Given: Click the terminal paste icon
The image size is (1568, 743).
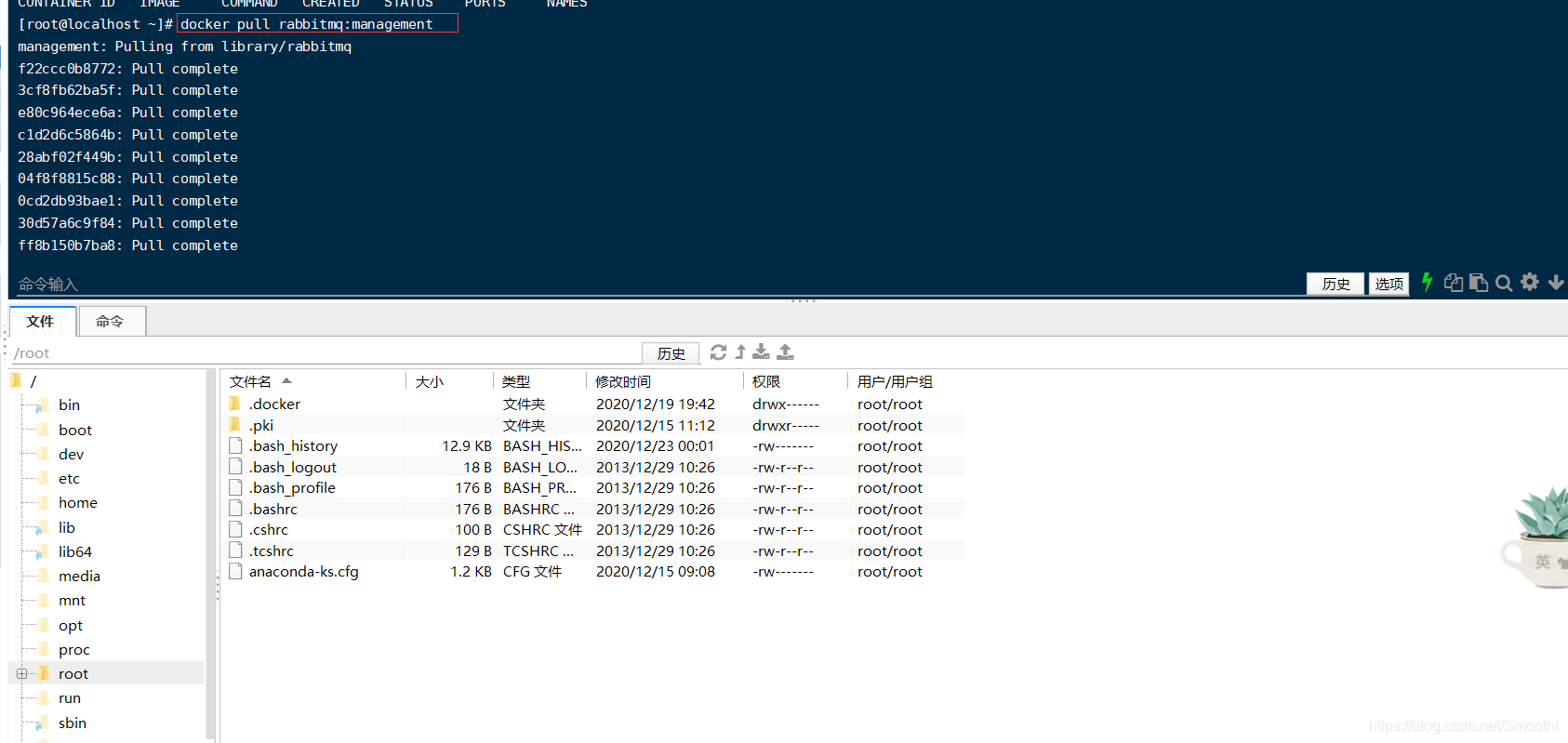Looking at the screenshot, I should coord(1479,283).
